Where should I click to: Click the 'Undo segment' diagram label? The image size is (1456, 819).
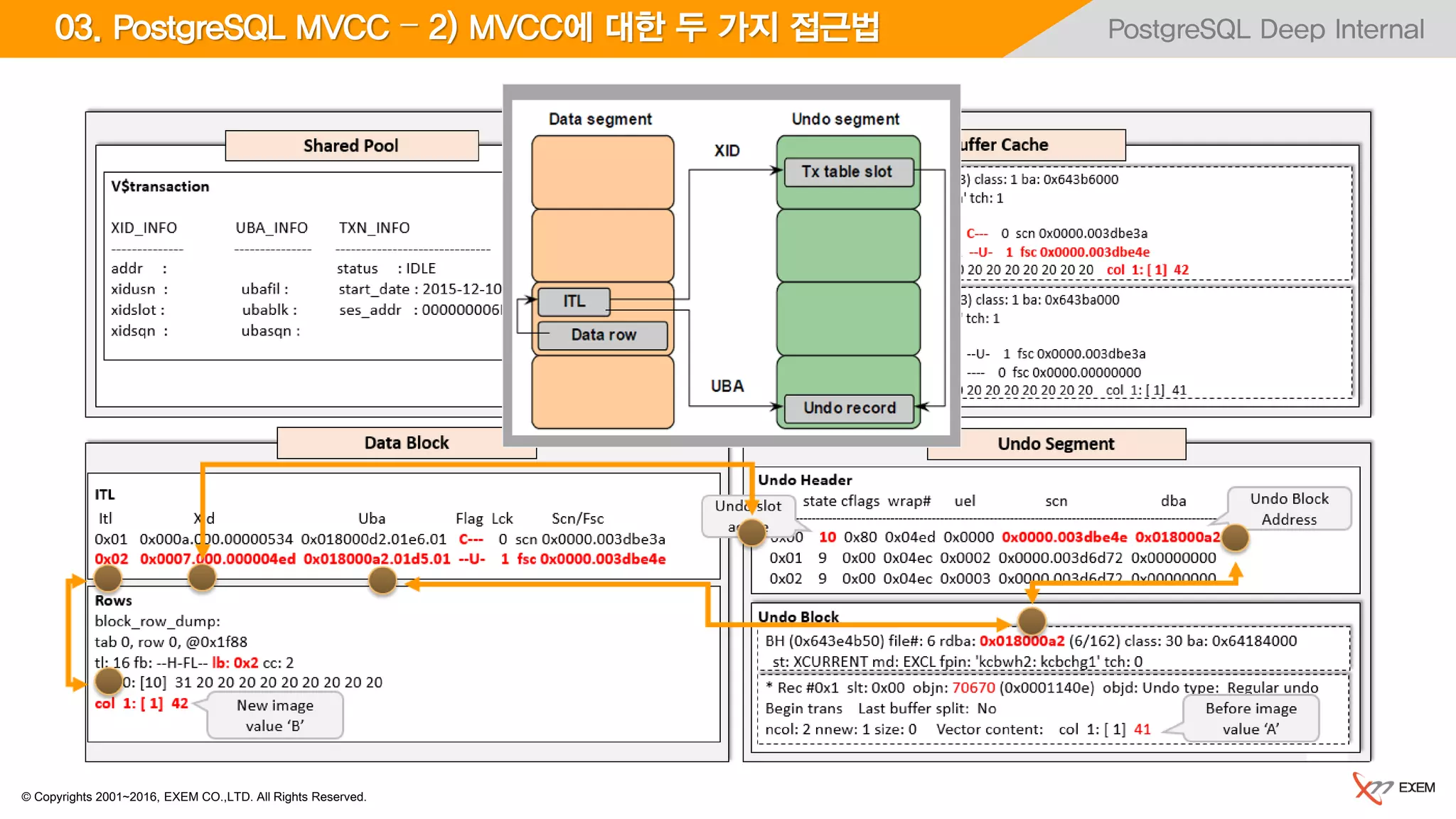[x=845, y=119]
